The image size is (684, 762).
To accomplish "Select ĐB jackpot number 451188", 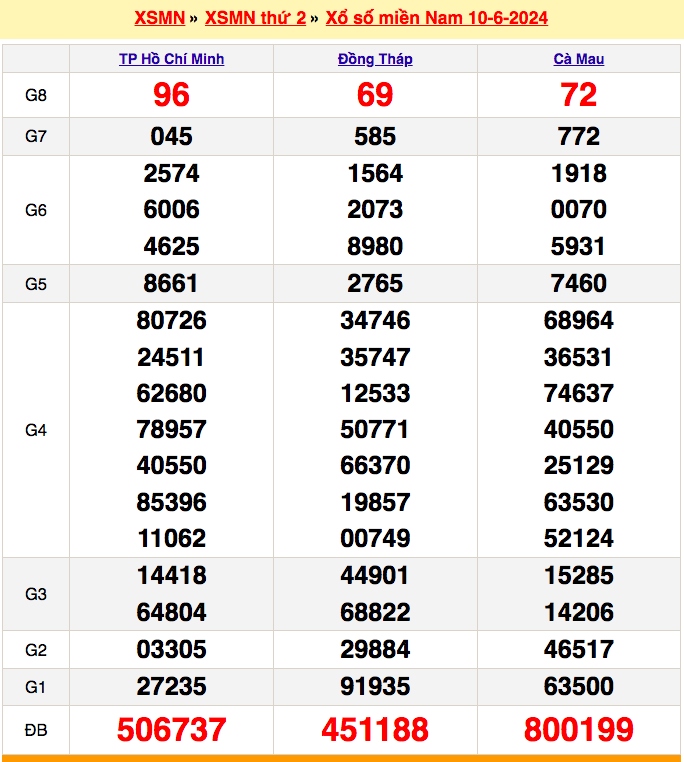I will pos(375,729).
